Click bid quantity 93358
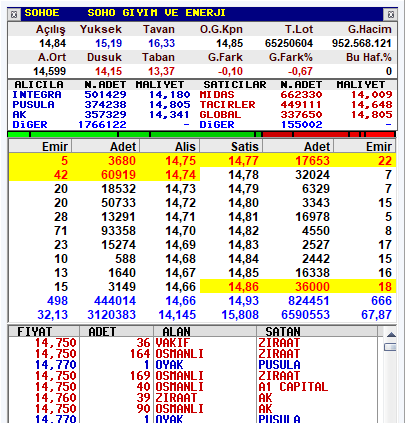 coord(119,231)
